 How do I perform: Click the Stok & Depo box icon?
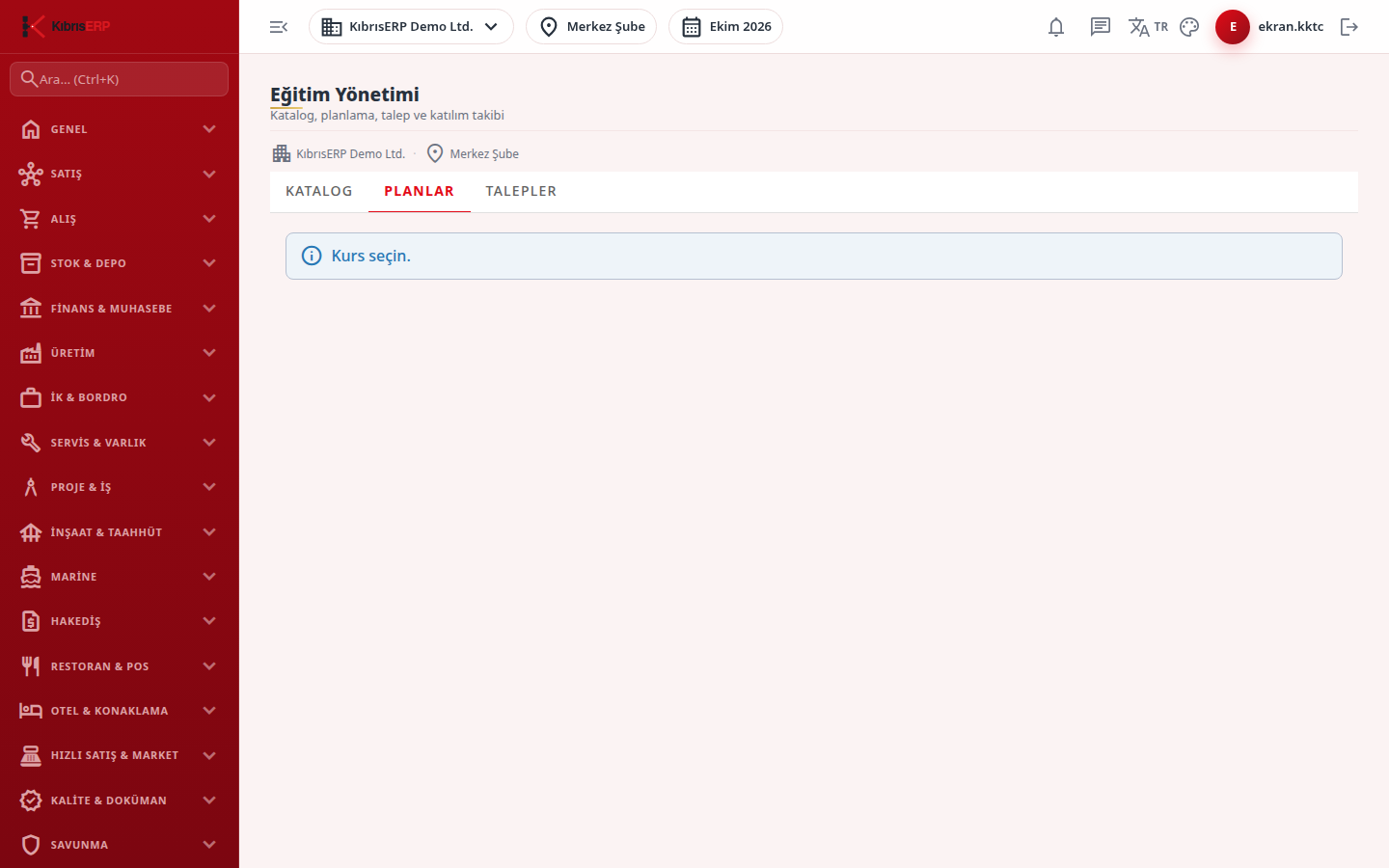tap(31, 263)
